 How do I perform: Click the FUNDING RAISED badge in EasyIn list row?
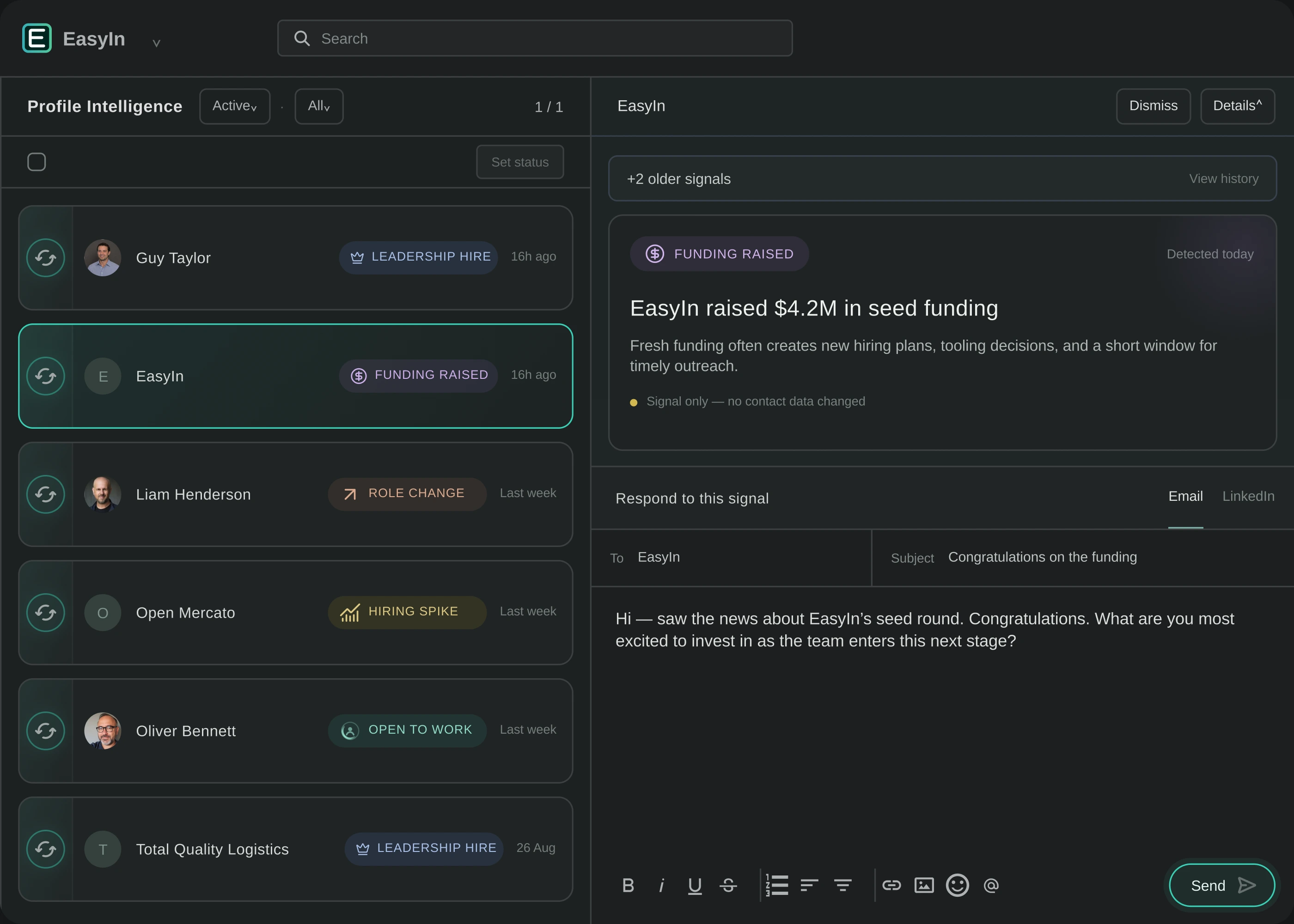(418, 376)
